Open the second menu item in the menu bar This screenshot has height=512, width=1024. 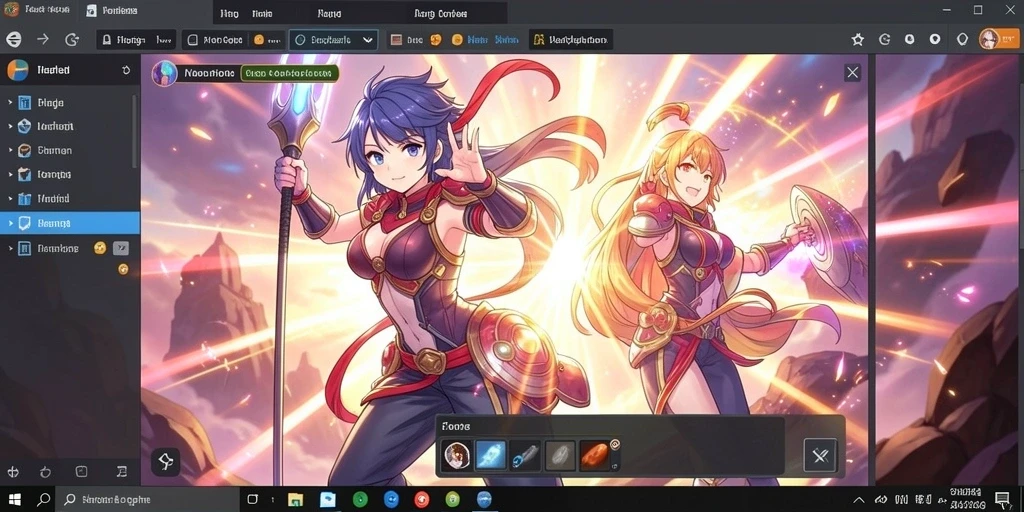(262, 13)
